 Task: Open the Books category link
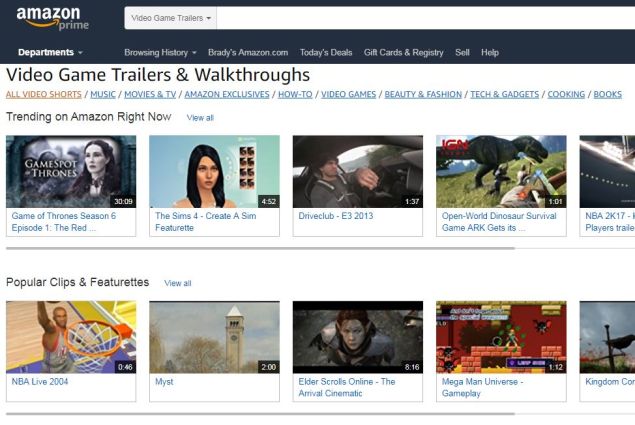point(607,94)
